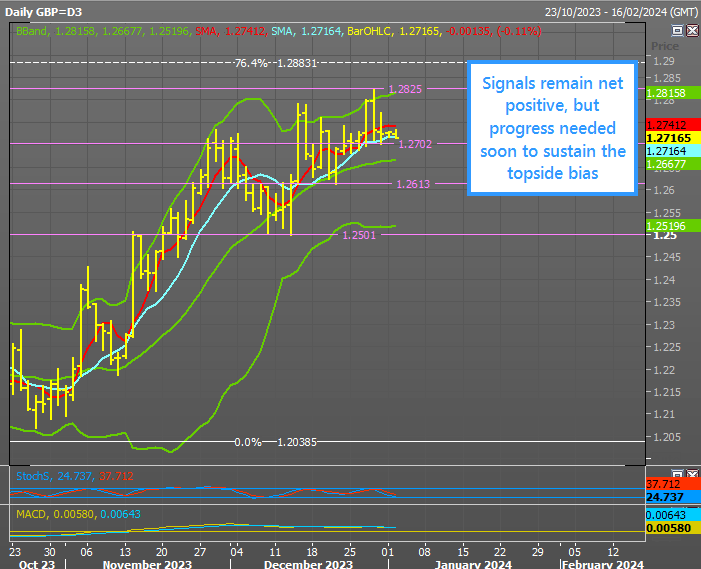Viewport: 701px width, 569px height.
Task: Click the '76.4%' Fibonacci label at 1.28831
Action: 251,63
